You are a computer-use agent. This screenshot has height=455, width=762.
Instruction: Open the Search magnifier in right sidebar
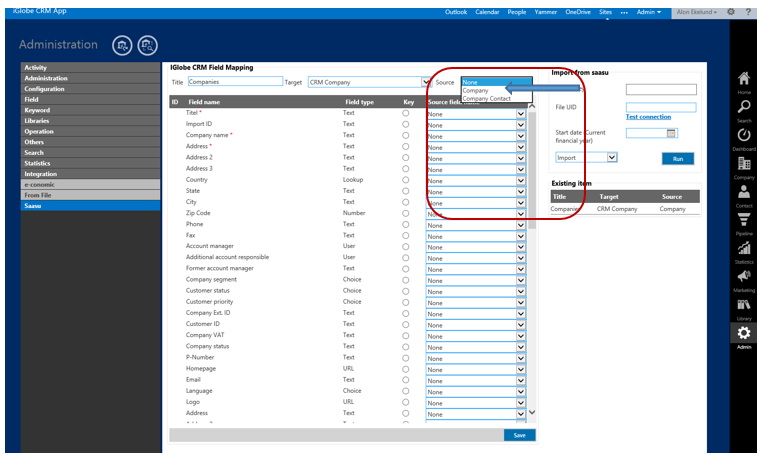(x=744, y=106)
